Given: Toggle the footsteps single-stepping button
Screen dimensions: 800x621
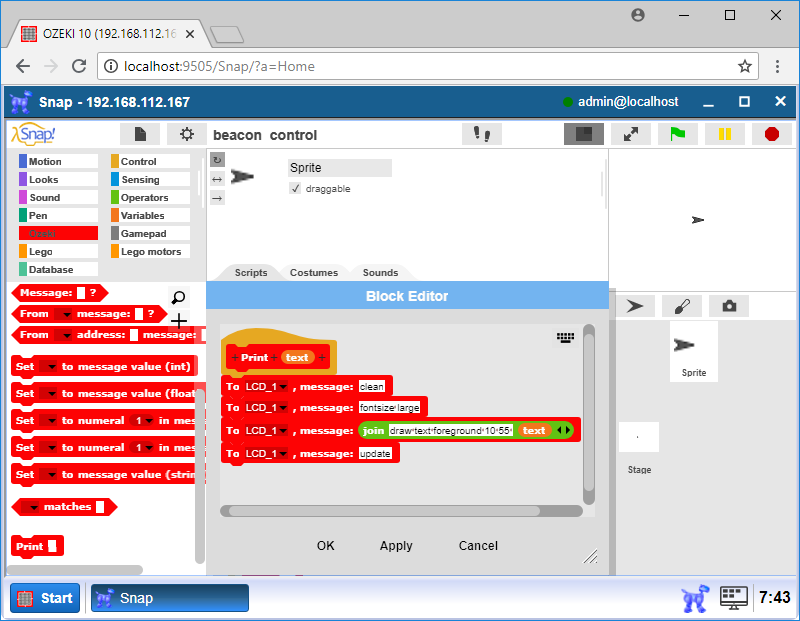Looking at the screenshot, I should click(x=481, y=134).
